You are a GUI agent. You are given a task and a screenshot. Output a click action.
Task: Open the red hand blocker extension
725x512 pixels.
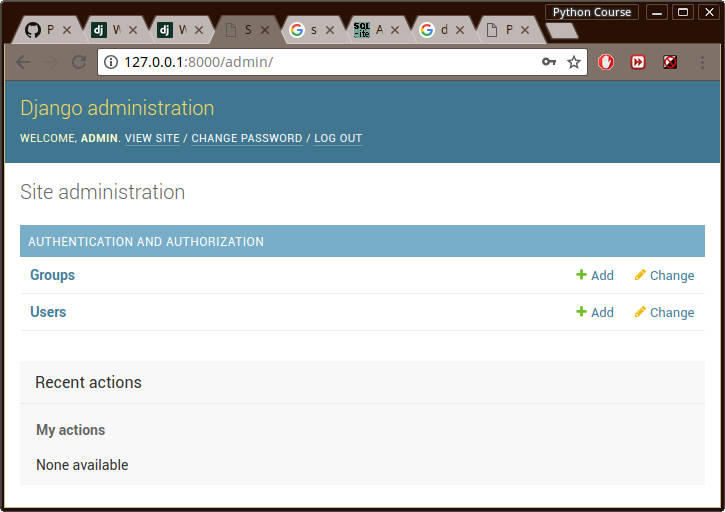(x=606, y=62)
